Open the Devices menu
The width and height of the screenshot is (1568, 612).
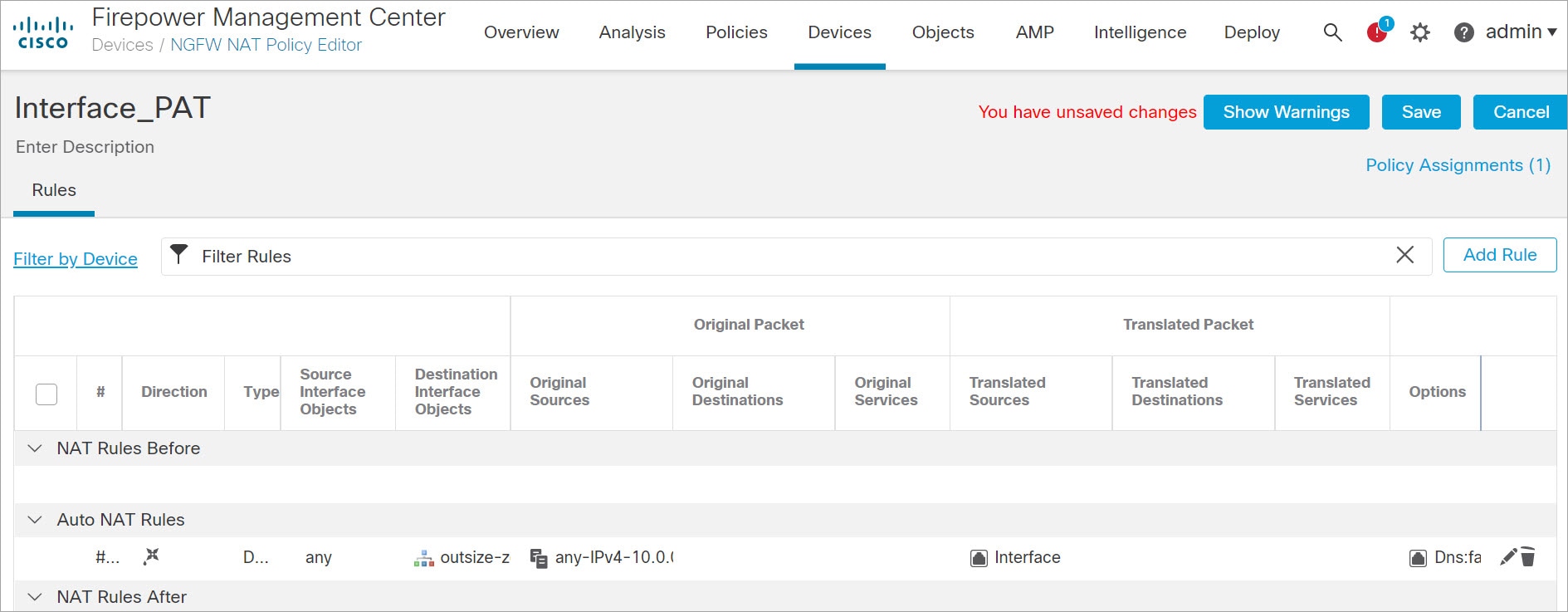839,32
